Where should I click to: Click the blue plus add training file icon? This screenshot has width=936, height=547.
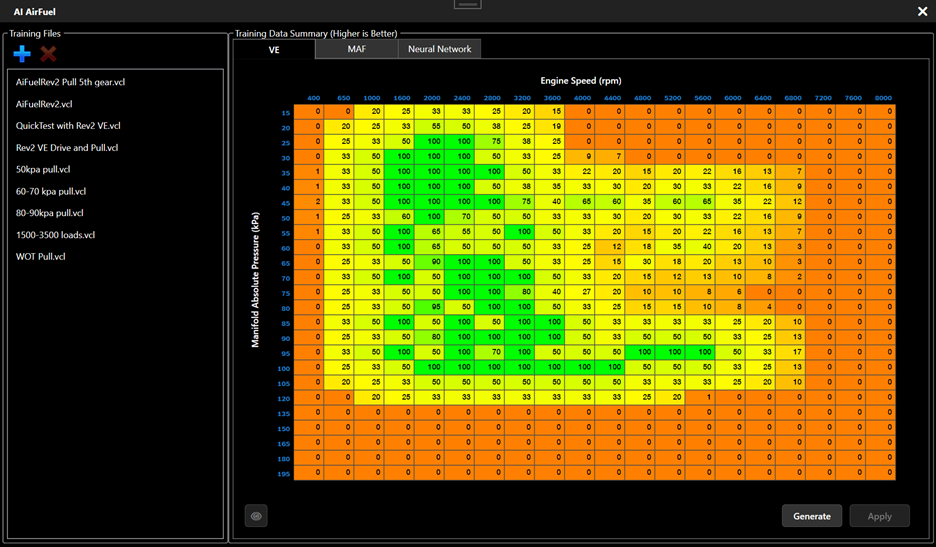[22, 54]
